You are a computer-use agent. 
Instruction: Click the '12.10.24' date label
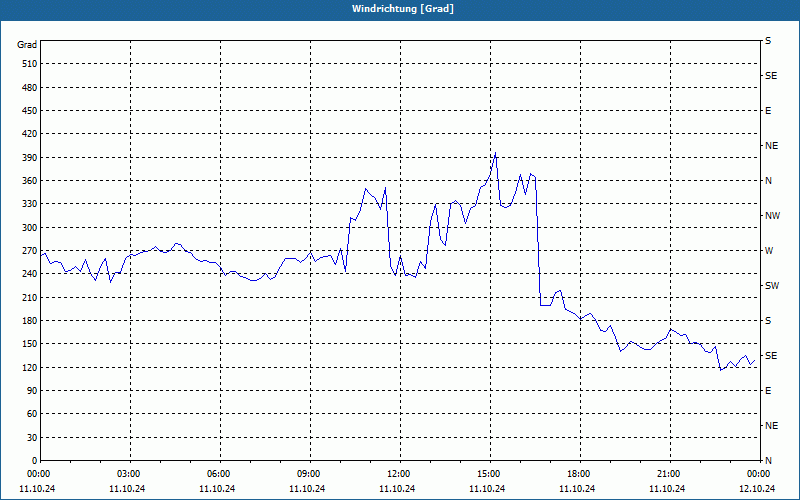coord(757,489)
